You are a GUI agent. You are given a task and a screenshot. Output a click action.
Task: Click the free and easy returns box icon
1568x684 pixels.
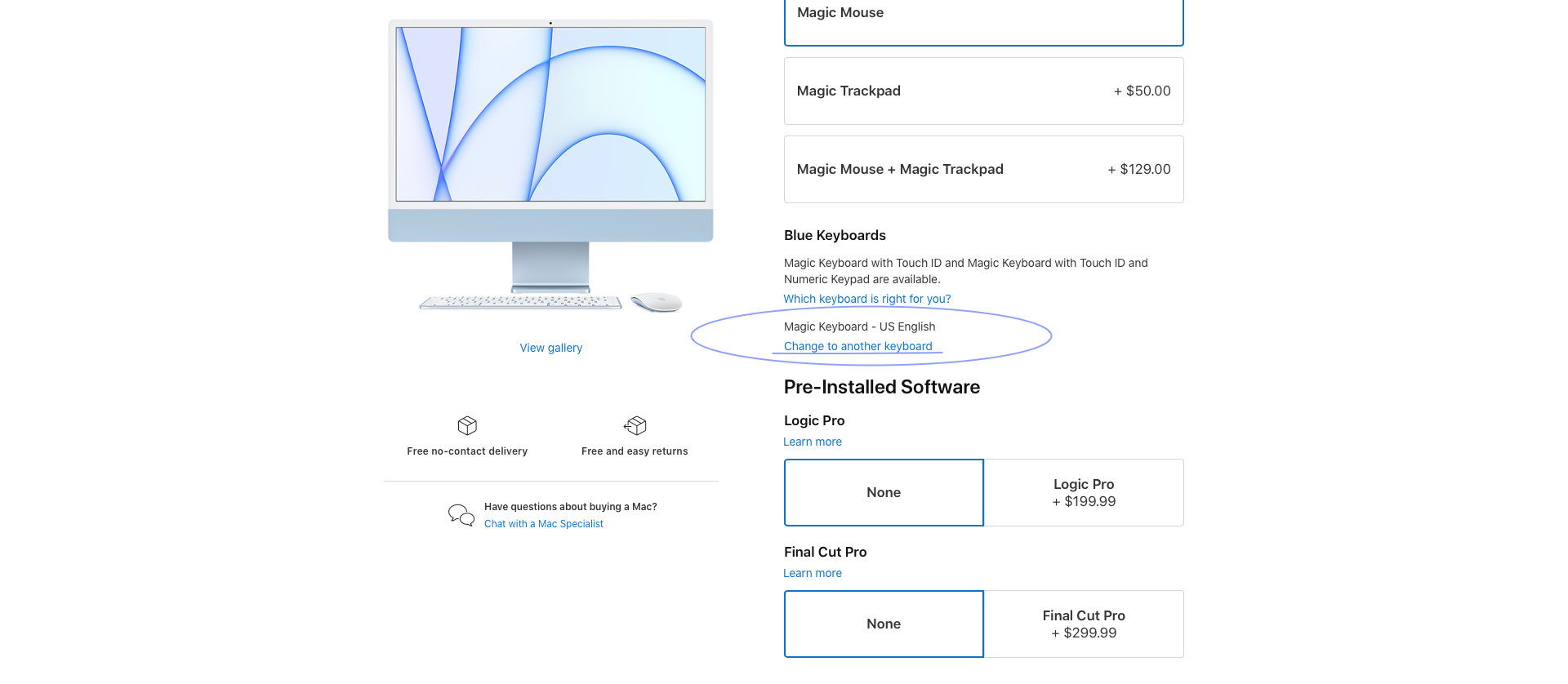point(635,425)
